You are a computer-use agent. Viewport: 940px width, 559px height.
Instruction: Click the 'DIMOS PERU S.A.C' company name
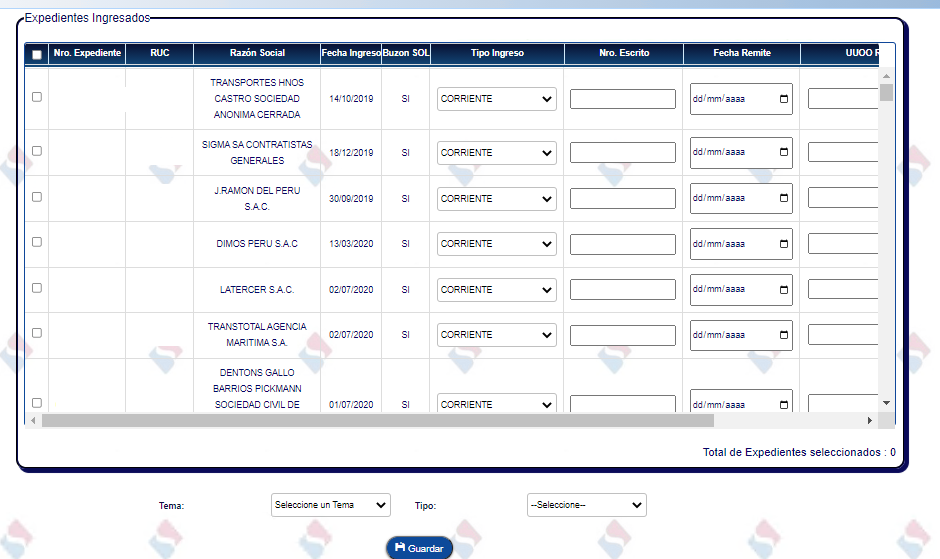tap(257, 244)
